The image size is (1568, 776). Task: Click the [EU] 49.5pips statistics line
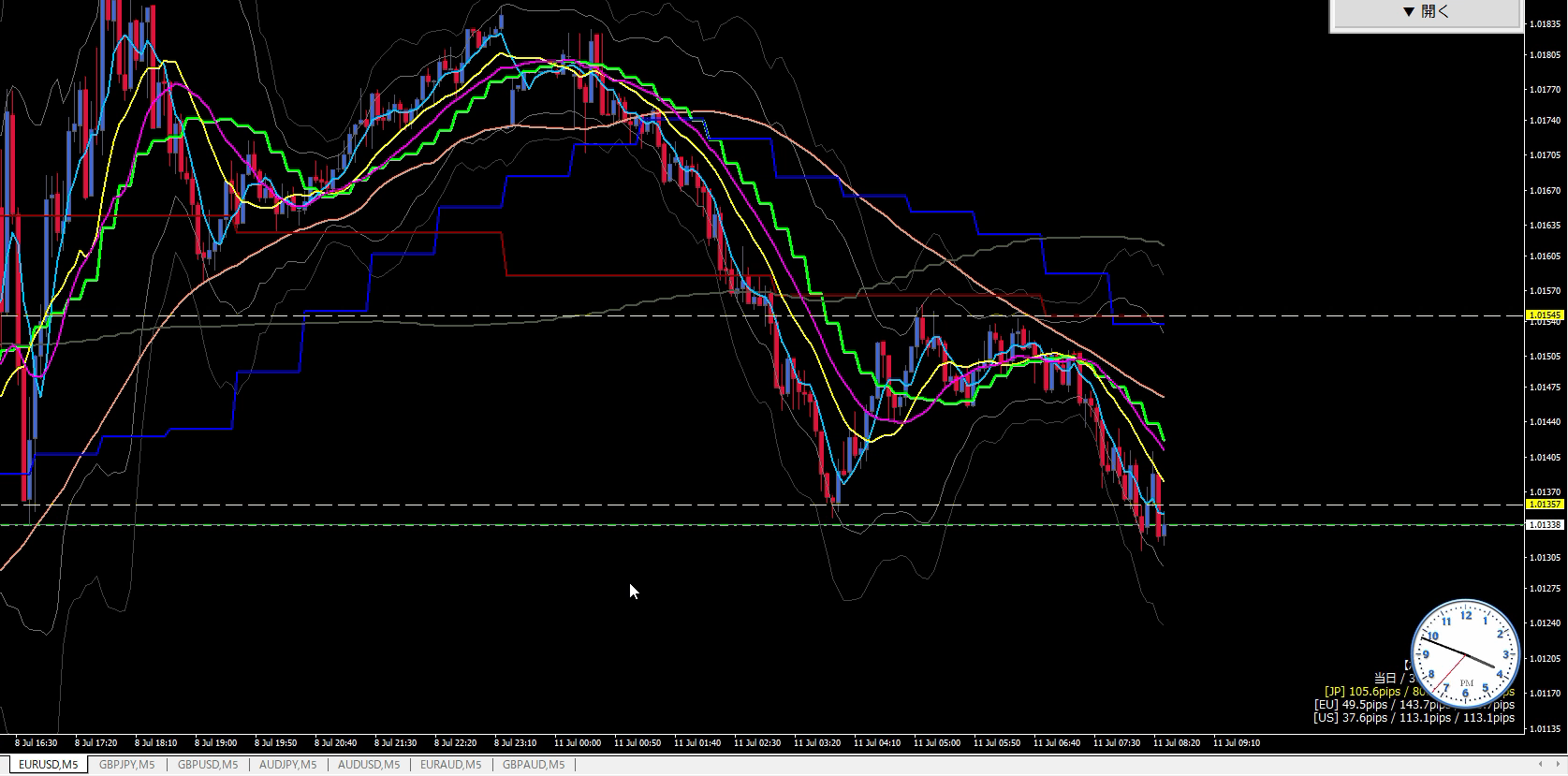(1414, 705)
